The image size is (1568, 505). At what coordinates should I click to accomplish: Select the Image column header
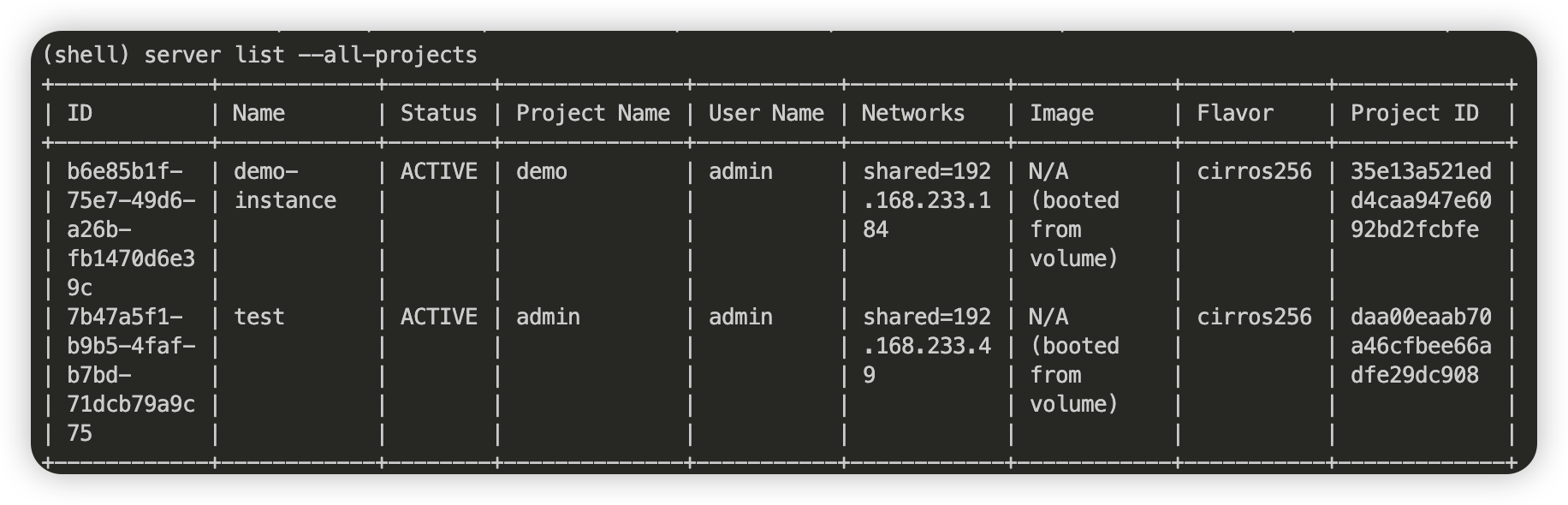[1061, 113]
